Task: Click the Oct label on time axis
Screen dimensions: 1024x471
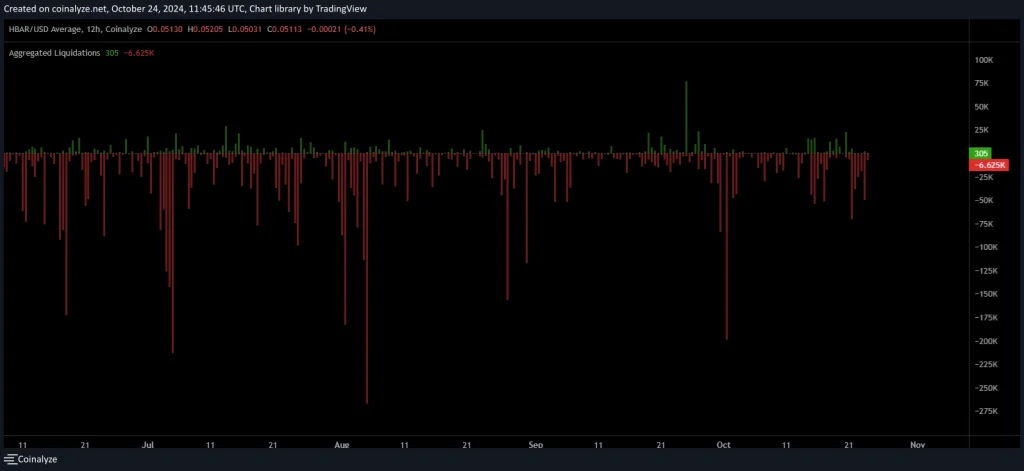Action: 723,445
